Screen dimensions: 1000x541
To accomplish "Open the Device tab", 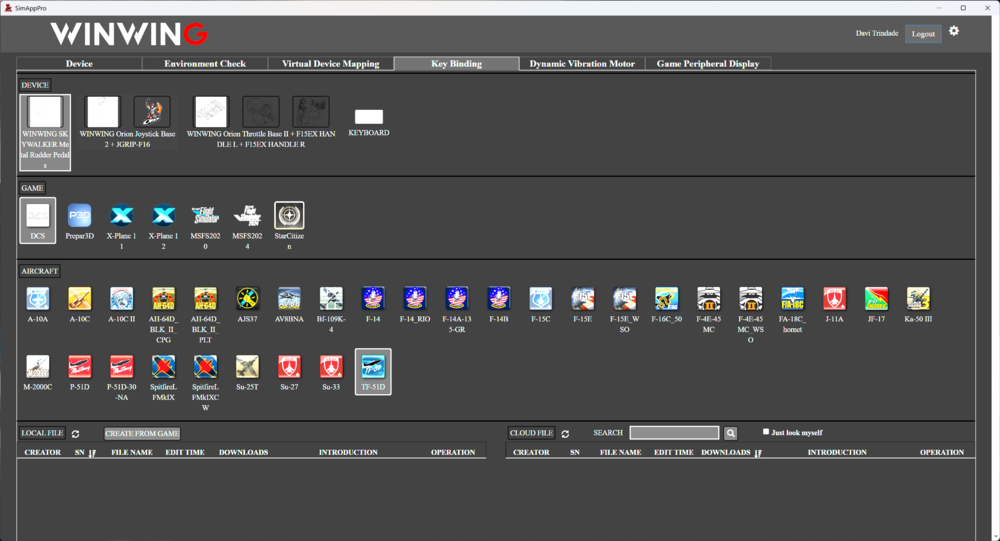I will coord(79,64).
